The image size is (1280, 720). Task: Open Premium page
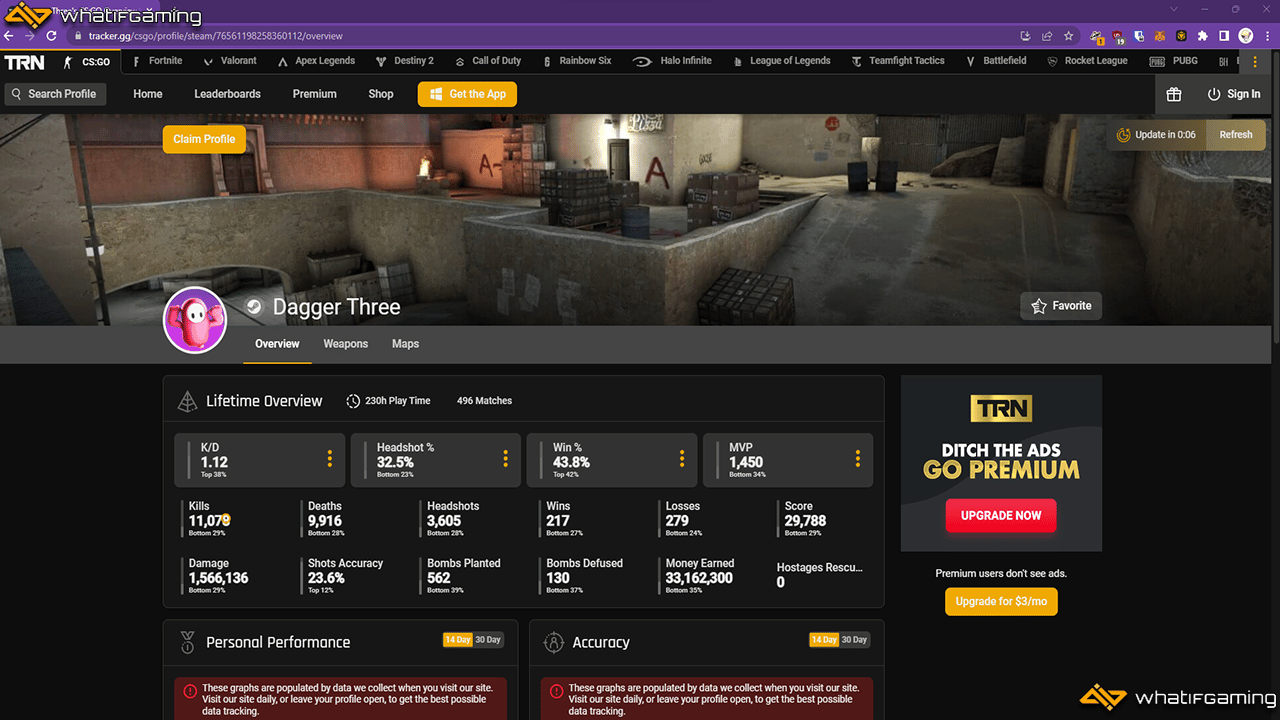pos(314,94)
